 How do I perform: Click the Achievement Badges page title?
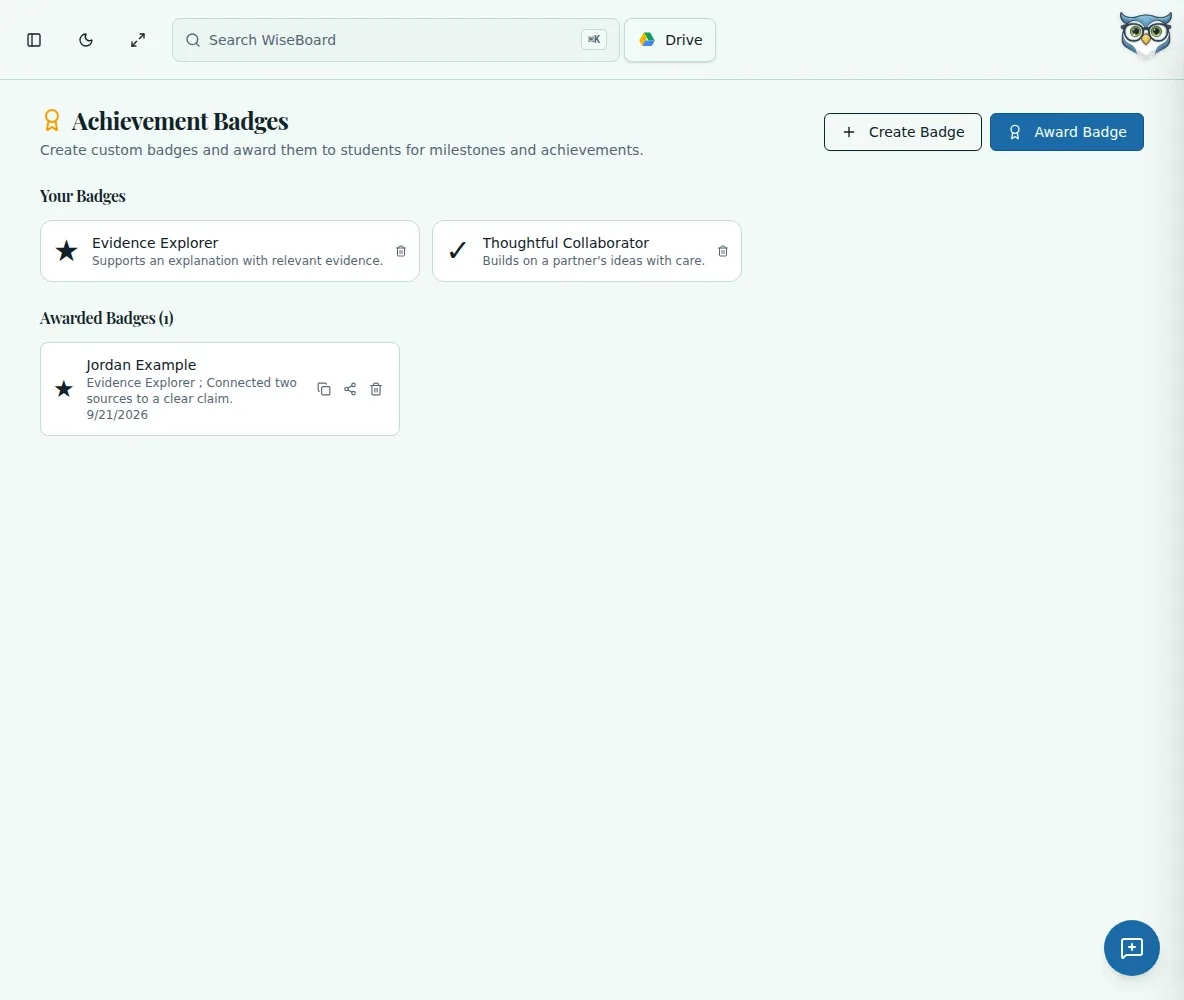[180, 121]
